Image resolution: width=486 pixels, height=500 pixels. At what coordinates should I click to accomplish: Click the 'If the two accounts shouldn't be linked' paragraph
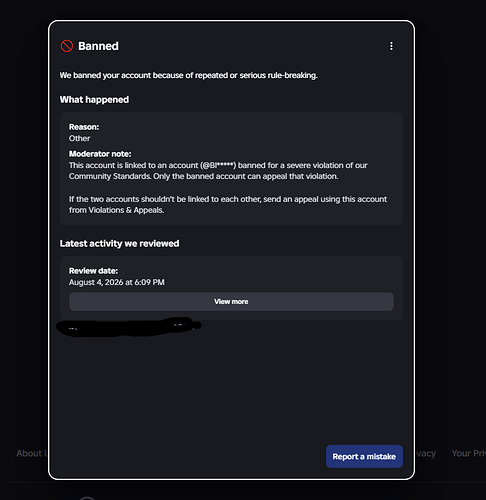tap(228, 205)
